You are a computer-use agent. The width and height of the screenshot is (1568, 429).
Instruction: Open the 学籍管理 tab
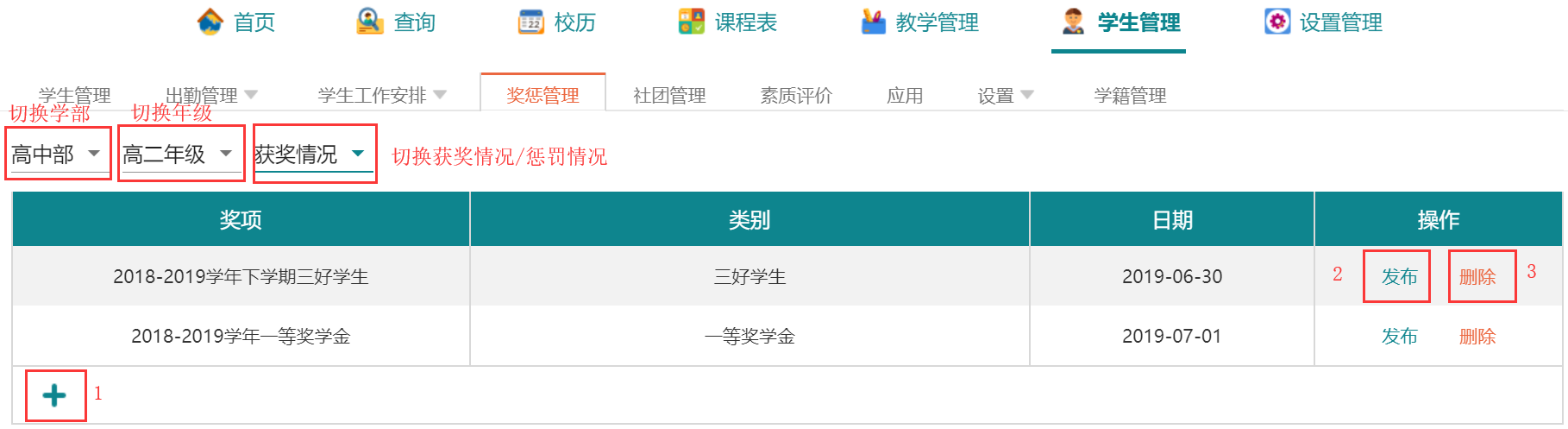click(1130, 95)
